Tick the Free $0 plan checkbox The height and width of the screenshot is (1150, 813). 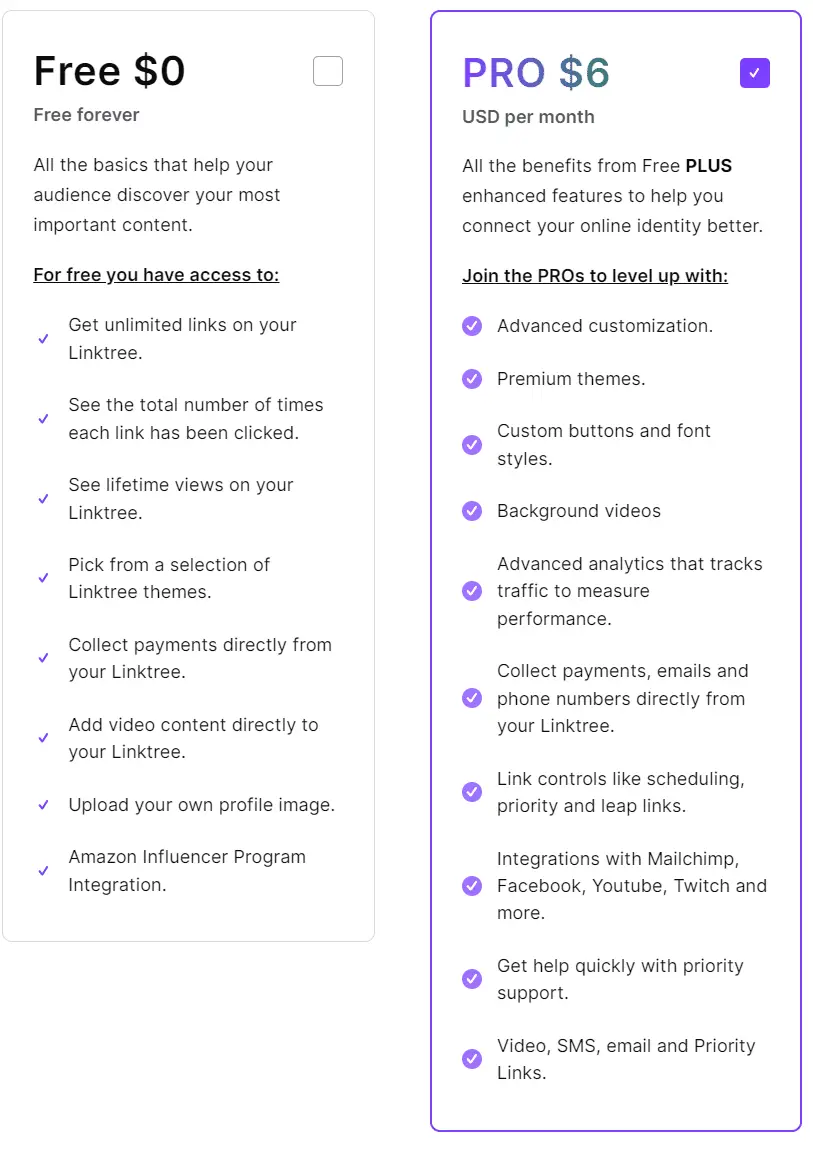click(328, 71)
